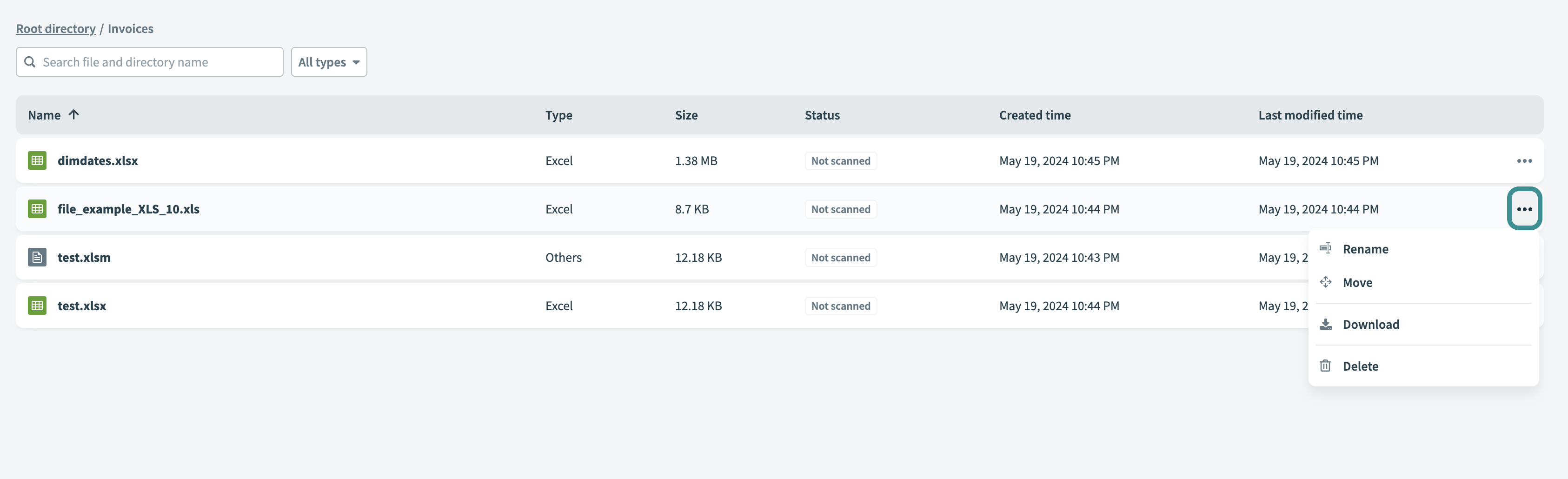
Task: Open the Root directory breadcrumb link
Action: 55,28
